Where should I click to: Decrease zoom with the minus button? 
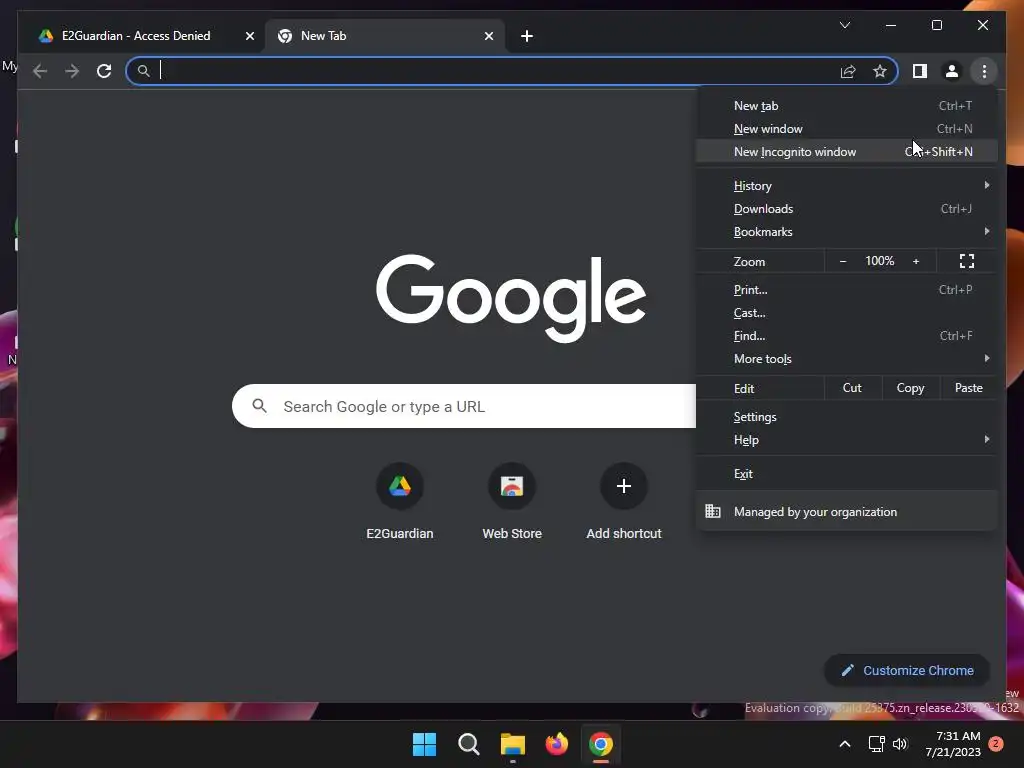(x=842, y=261)
